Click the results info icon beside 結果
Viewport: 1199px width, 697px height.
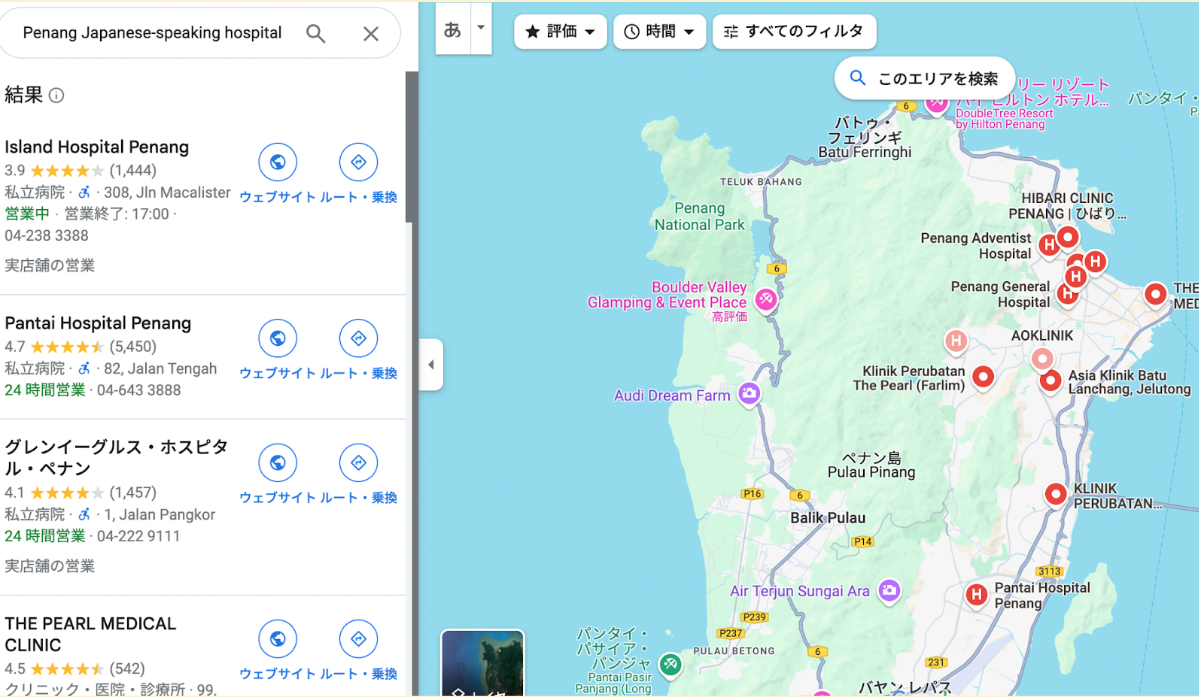[x=57, y=96]
